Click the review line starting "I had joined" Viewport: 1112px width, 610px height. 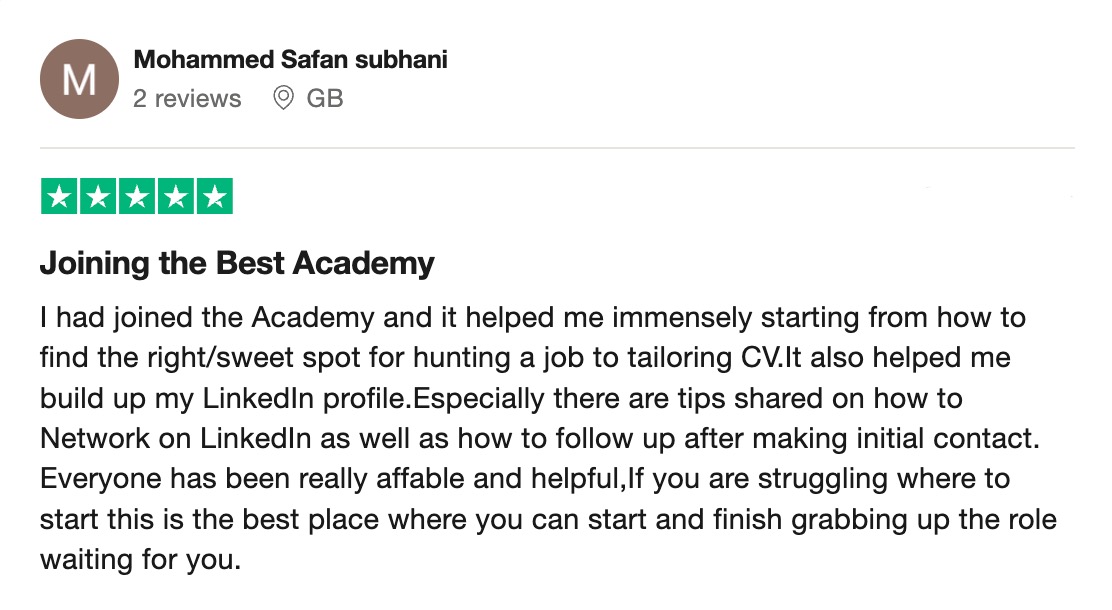(x=533, y=318)
